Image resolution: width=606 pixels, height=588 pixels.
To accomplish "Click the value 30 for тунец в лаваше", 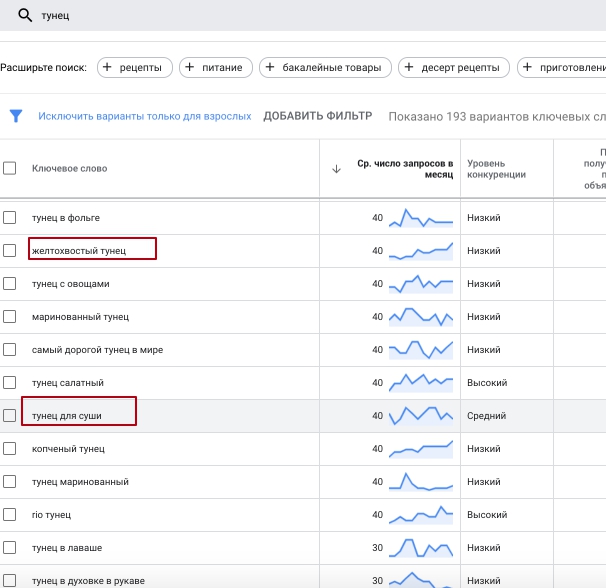I will point(378,548).
